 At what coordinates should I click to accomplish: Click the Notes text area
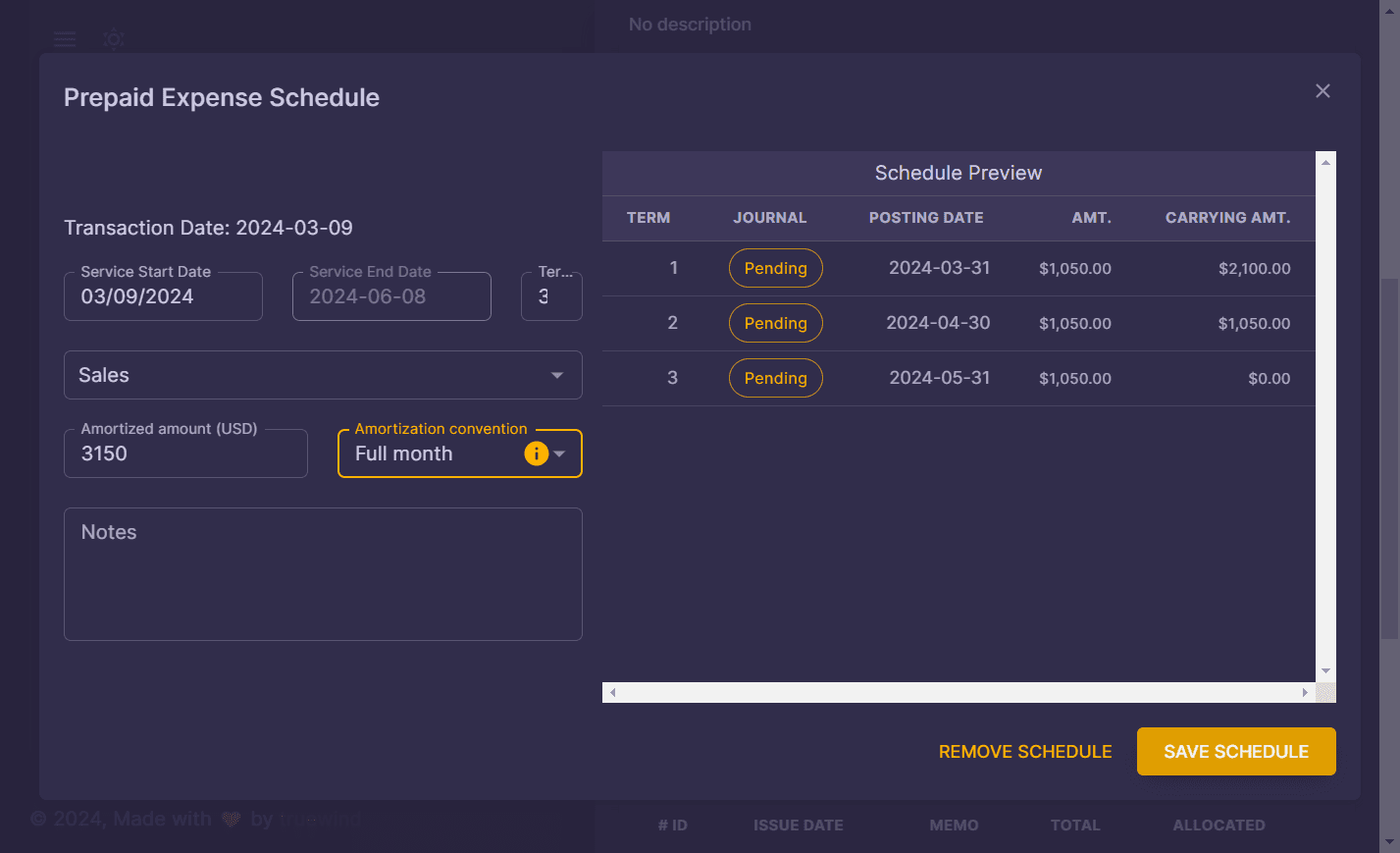point(323,574)
